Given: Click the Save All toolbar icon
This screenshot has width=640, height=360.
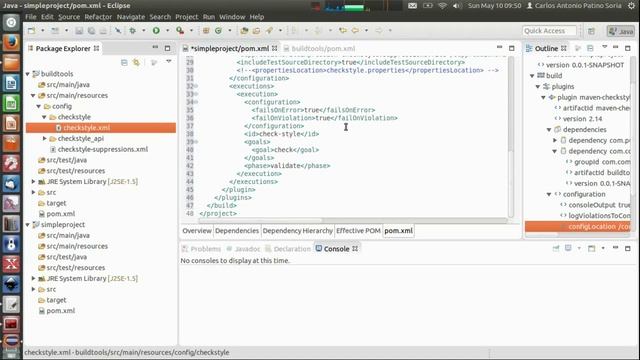Looking at the screenshot, I should tap(91, 31).
